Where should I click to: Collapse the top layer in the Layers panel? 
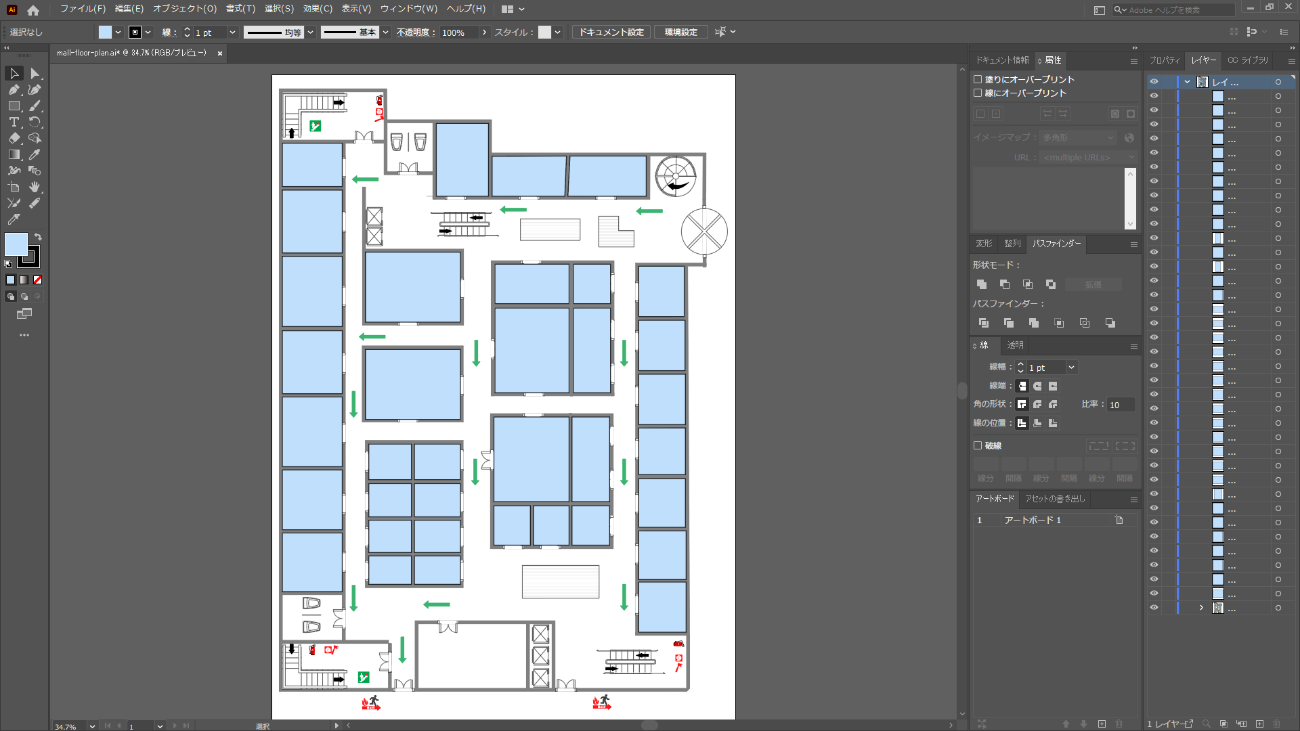[x=1187, y=82]
